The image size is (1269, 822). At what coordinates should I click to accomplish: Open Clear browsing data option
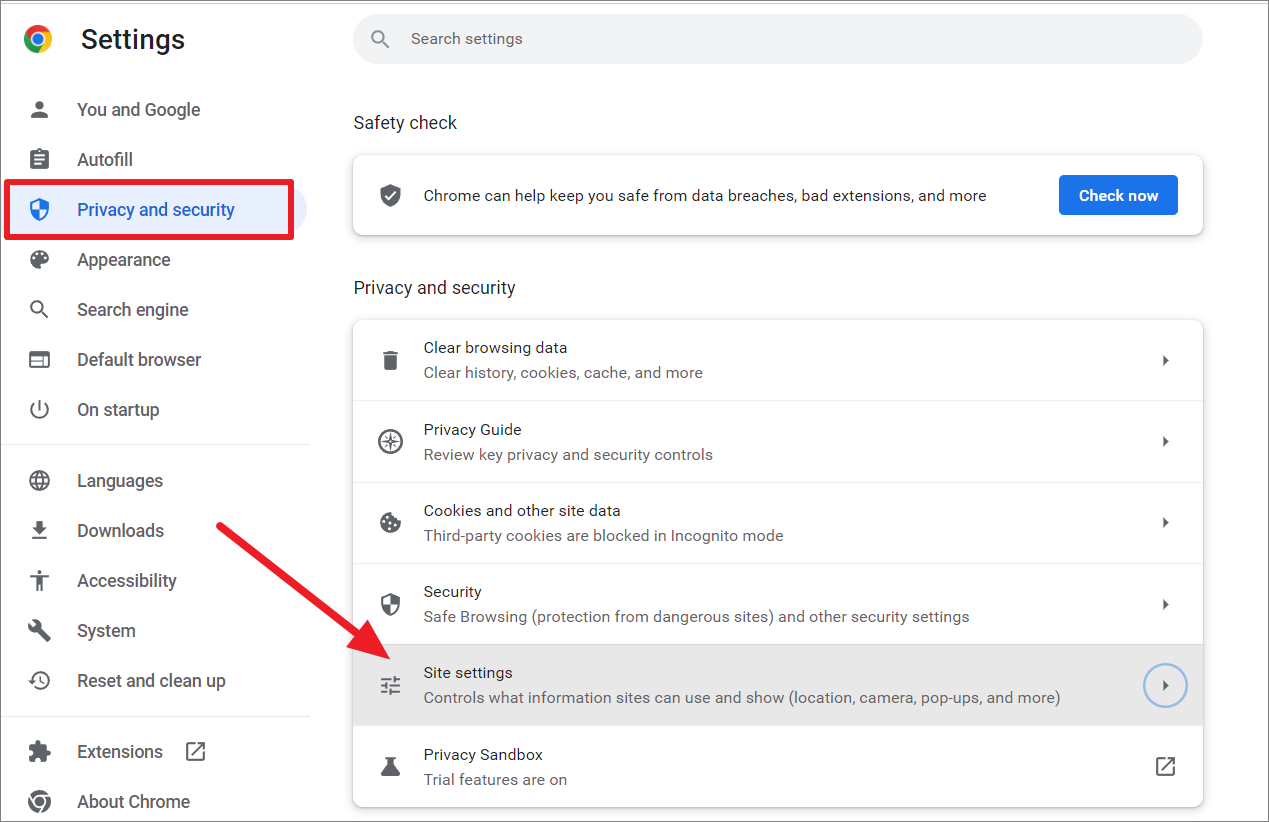tap(778, 360)
